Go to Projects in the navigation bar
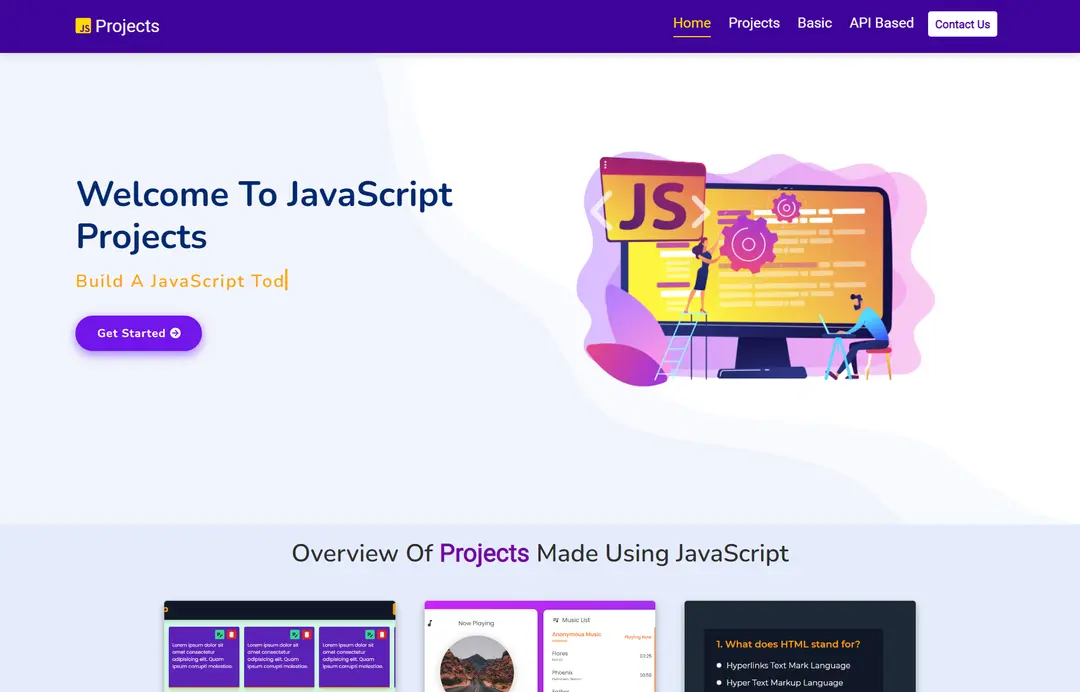1080x692 pixels. (x=754, y=23)
